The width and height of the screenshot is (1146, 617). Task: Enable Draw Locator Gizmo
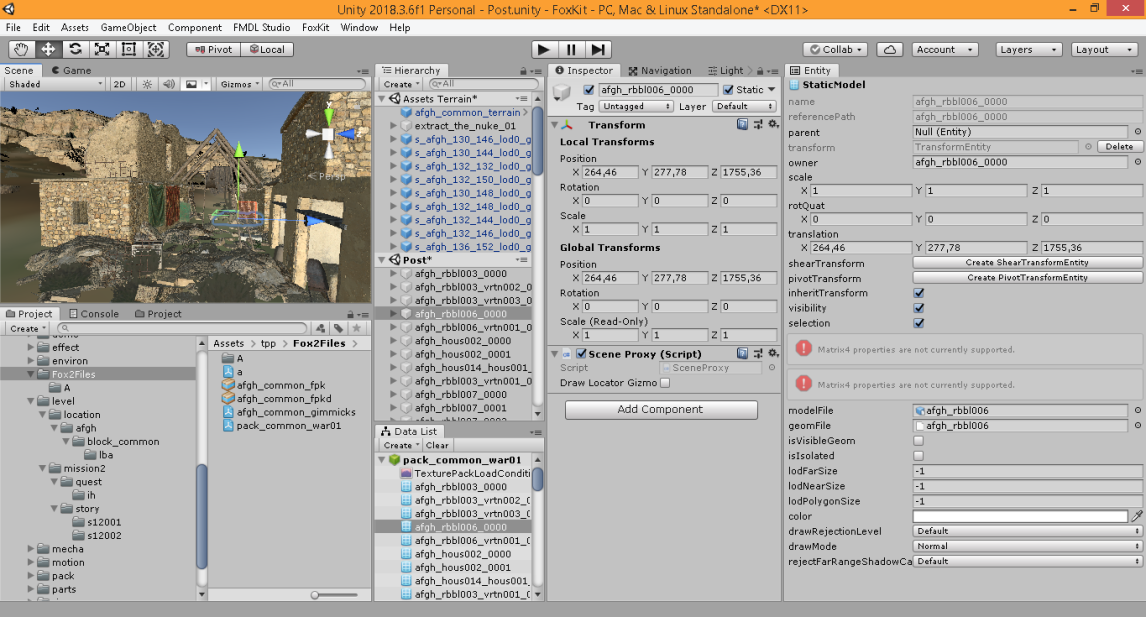pyautogui.click(x=665, y=382)
